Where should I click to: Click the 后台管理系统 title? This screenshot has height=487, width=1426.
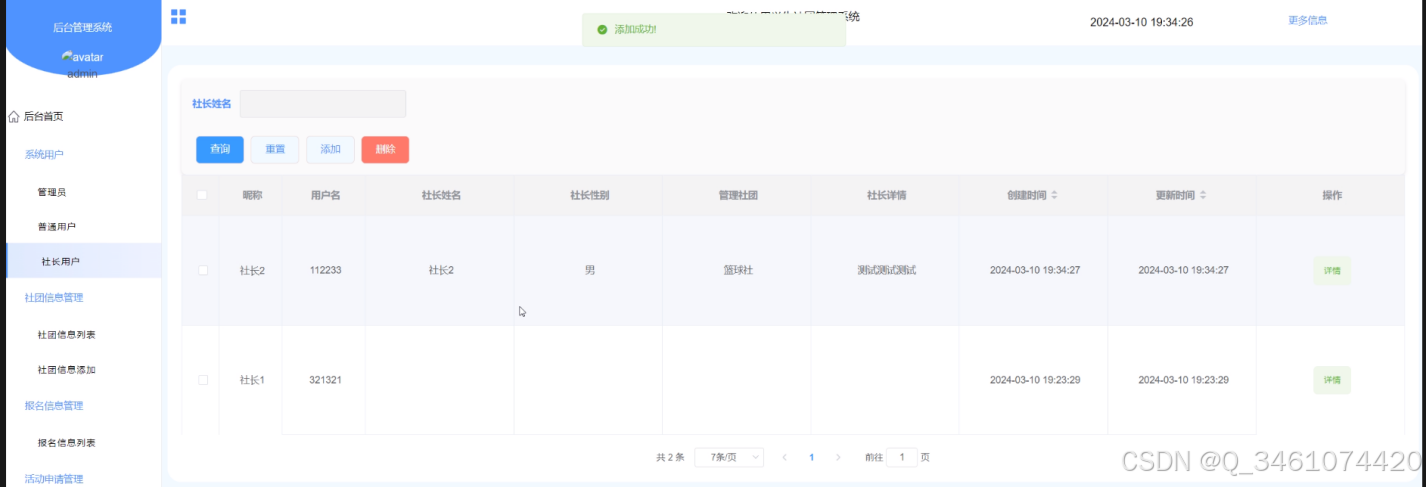coord(82,27)
